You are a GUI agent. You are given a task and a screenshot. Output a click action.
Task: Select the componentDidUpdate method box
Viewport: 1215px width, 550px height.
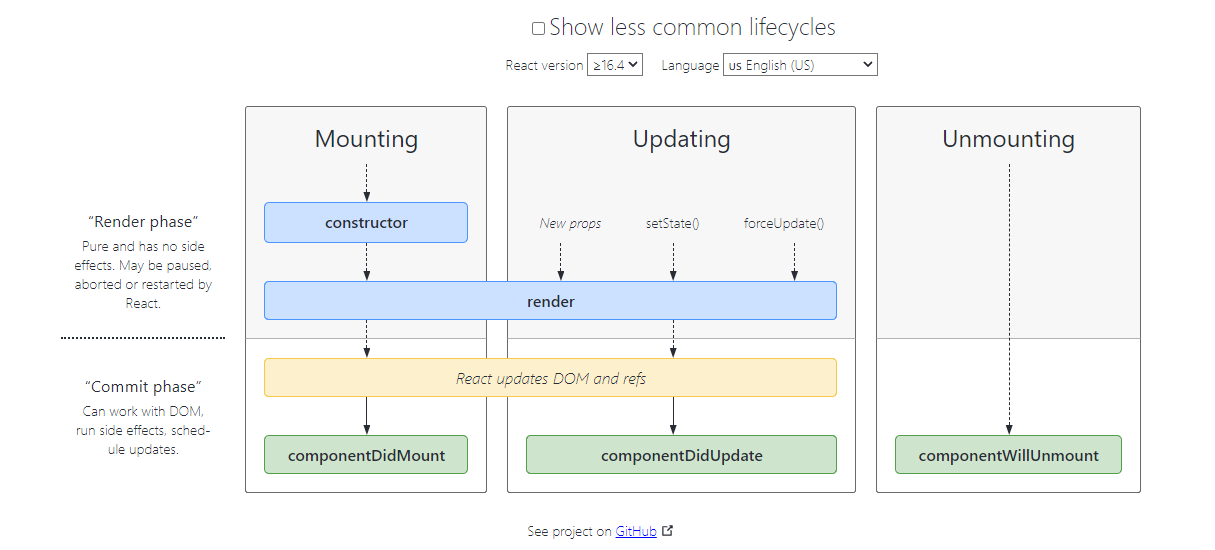681,455
